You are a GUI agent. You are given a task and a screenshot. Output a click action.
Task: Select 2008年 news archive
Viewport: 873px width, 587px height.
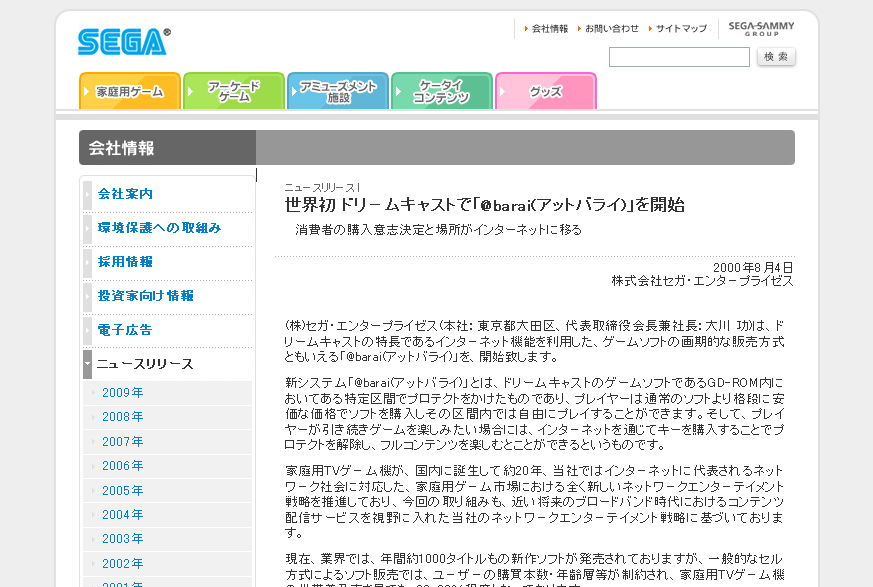tap(122, 417)
